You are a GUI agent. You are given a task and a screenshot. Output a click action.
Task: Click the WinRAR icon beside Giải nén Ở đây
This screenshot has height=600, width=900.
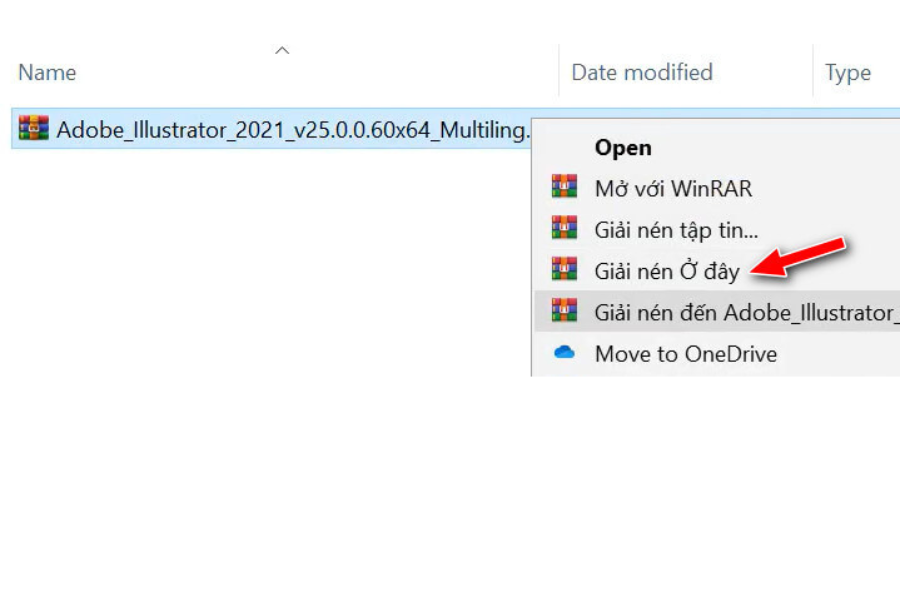click(564, 270)
